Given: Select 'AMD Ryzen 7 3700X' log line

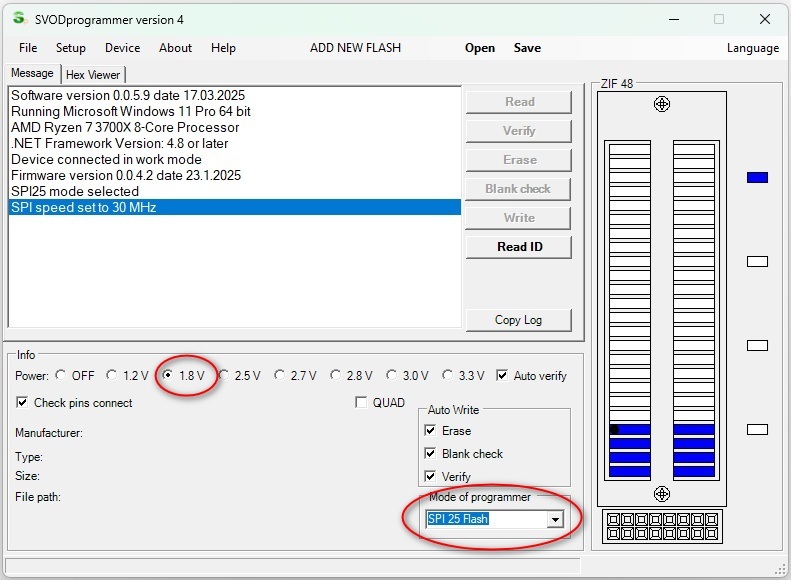Looking at the screenshot, I should coord(235,127).
